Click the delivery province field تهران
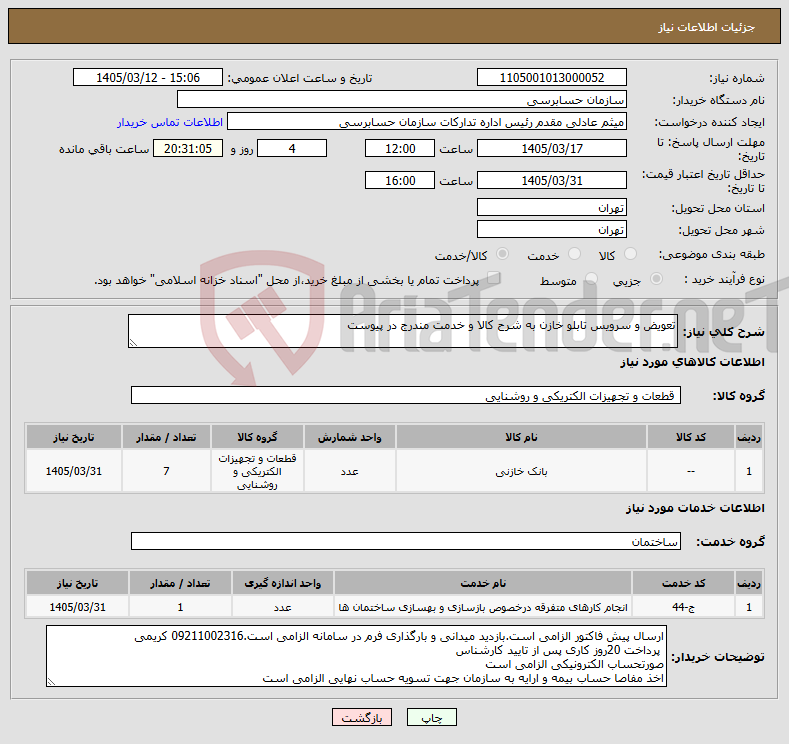 pyautogui.click(x=551, y=207)
